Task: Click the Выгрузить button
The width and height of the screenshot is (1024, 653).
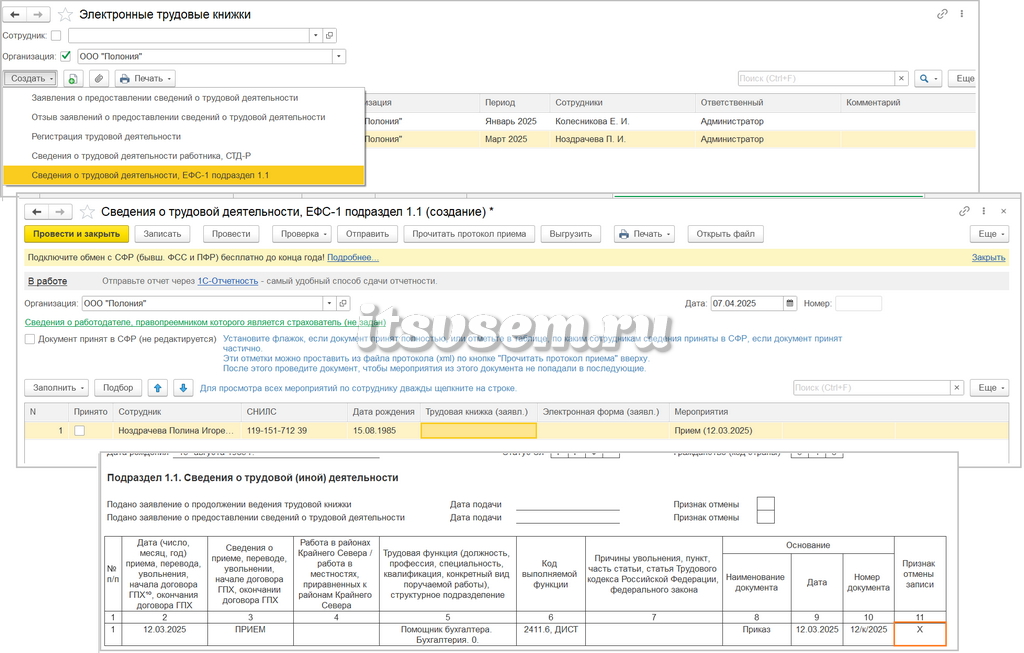Action: point(571,234)
